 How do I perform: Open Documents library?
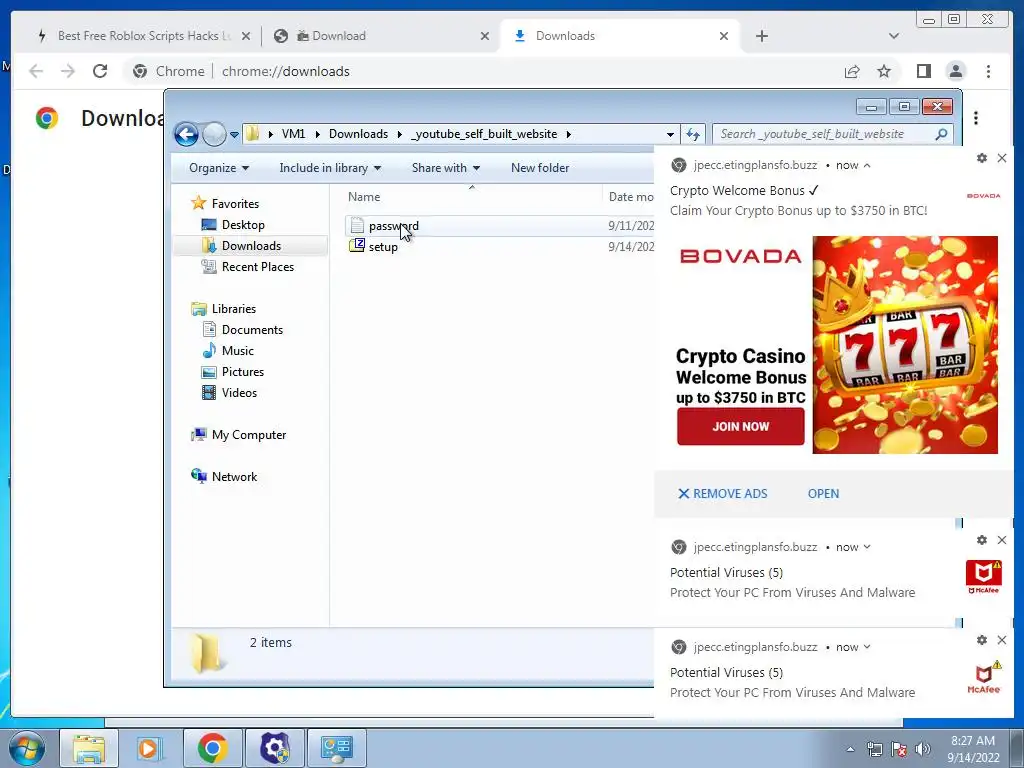point(252,330)
